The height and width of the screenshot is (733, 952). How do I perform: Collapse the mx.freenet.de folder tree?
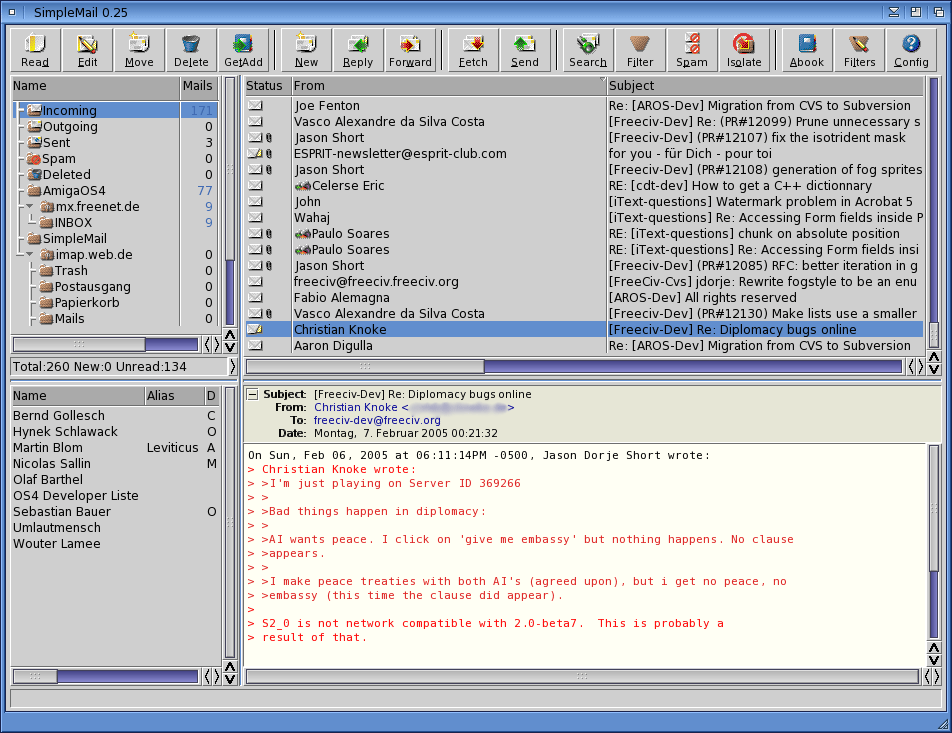30,207
